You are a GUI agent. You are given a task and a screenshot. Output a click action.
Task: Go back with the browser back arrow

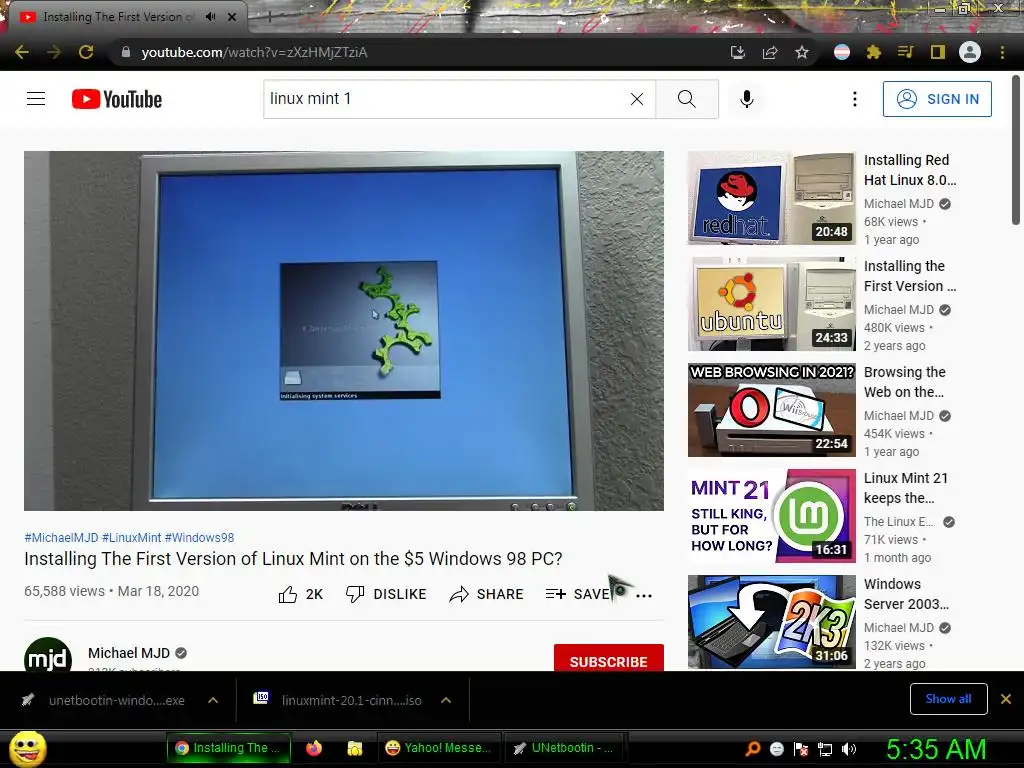point(22,52)
